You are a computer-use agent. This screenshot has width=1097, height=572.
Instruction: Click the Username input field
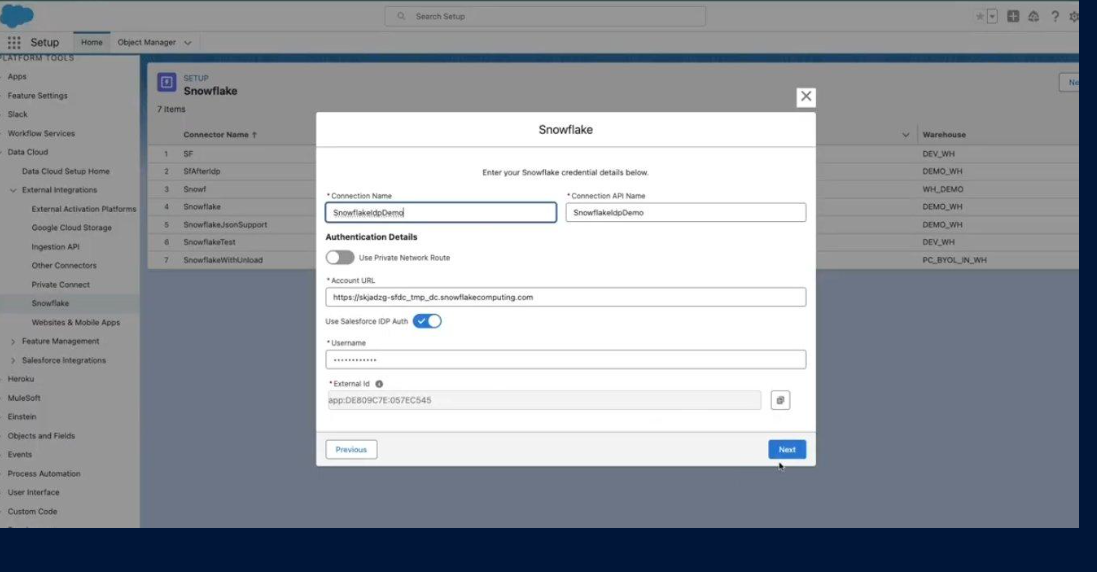point(565,359)
